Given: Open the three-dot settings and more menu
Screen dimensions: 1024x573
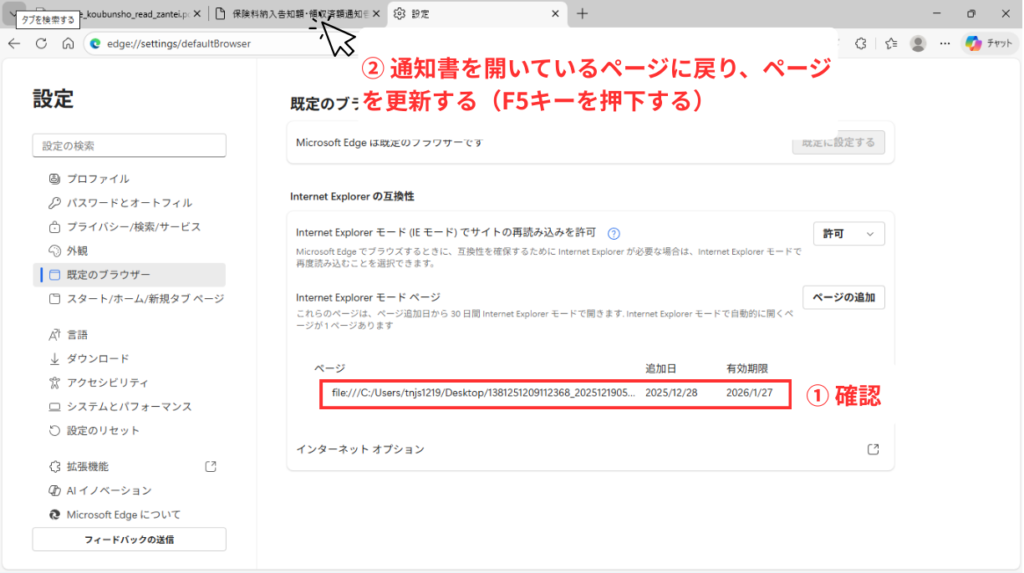Looking at the screenshot, I should [945, 44].
